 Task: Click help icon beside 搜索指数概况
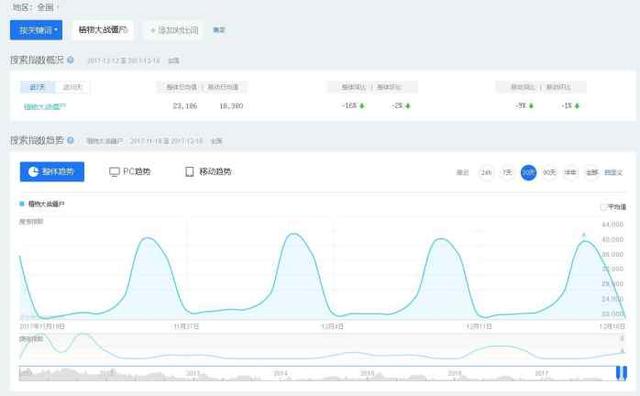coord(70,60)
